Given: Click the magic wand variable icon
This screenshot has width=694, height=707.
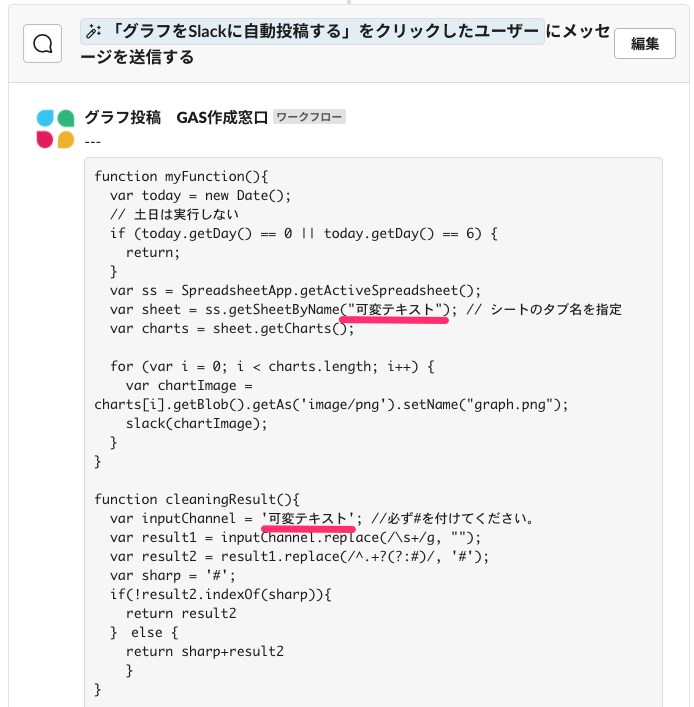Looking at the screenshot, I should pos(93,32).
